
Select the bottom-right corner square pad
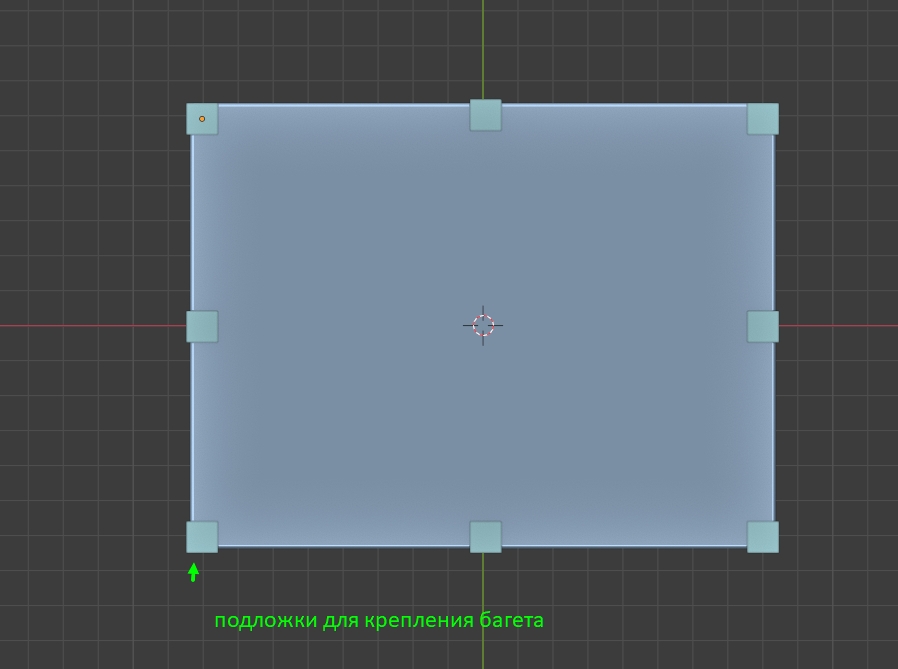763,537
